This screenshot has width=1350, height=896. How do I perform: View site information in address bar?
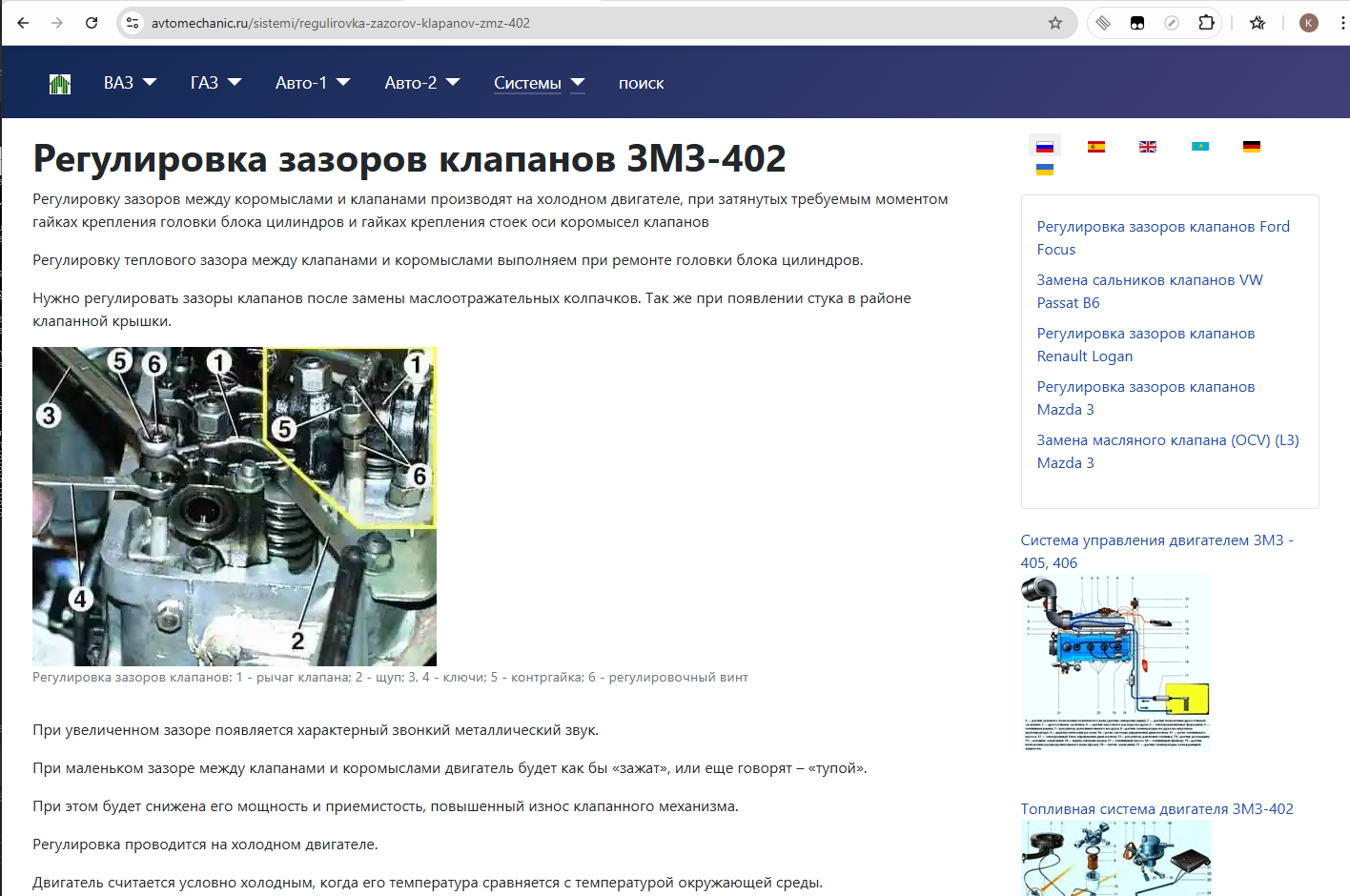click(133, 23)
